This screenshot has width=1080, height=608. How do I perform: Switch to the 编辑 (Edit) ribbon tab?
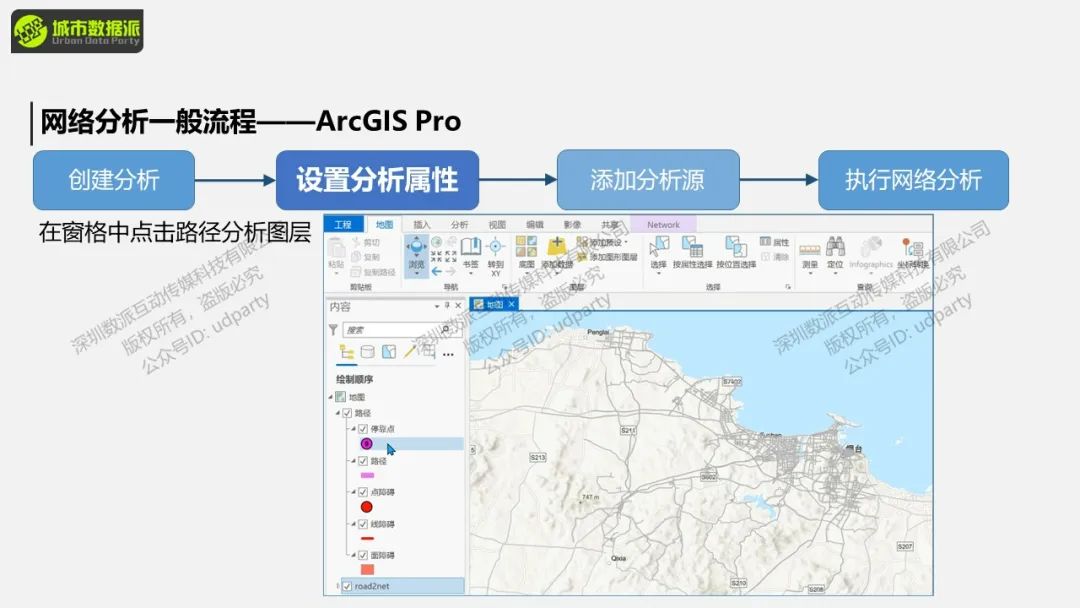click(x=534, y=224)
